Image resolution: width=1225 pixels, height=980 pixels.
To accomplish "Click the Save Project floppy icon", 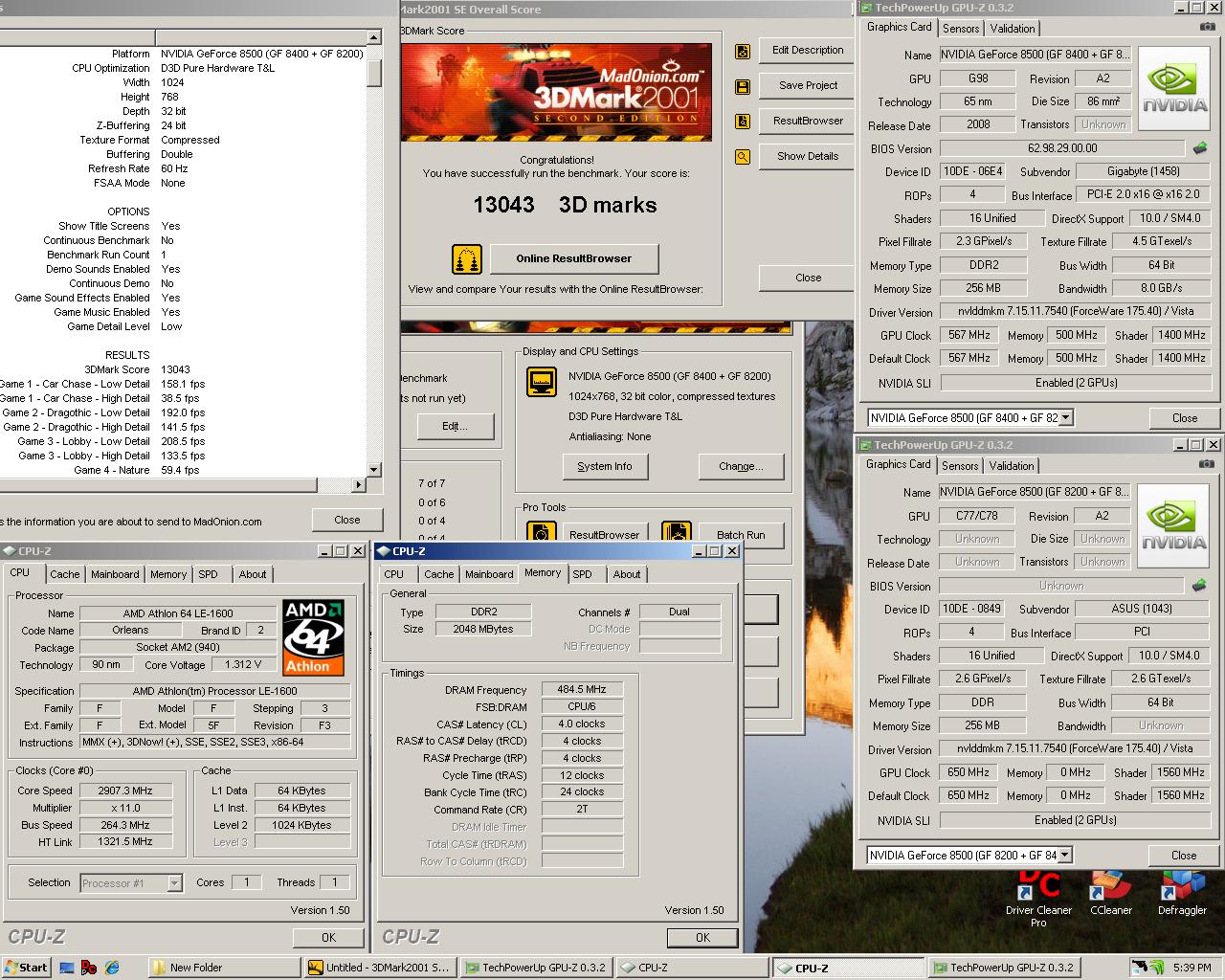I will [743, 86].
